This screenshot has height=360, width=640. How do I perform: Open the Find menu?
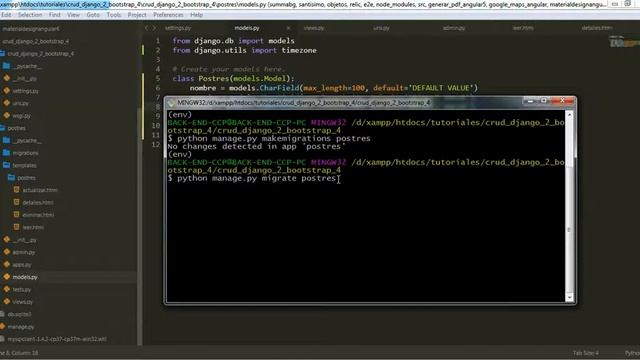coord(54,15)
